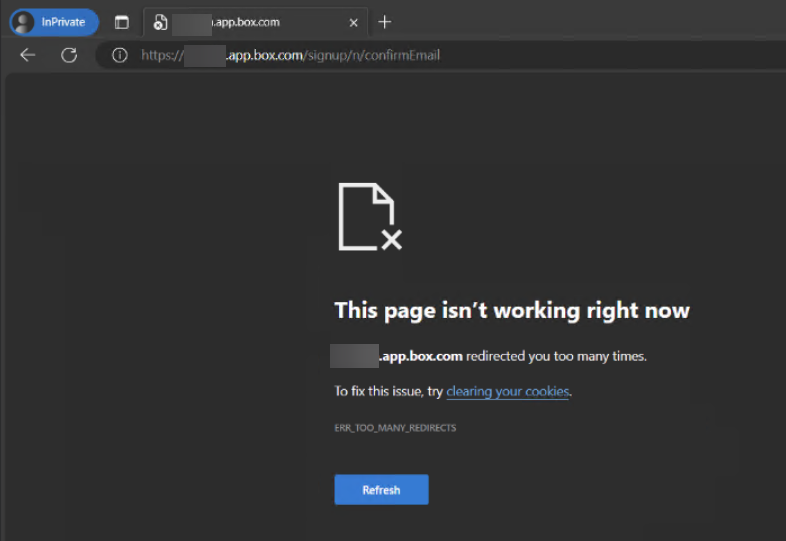Click the broken document error icon
The width and height of the screenshot is (786, 541).
click(x=369, y=217)
